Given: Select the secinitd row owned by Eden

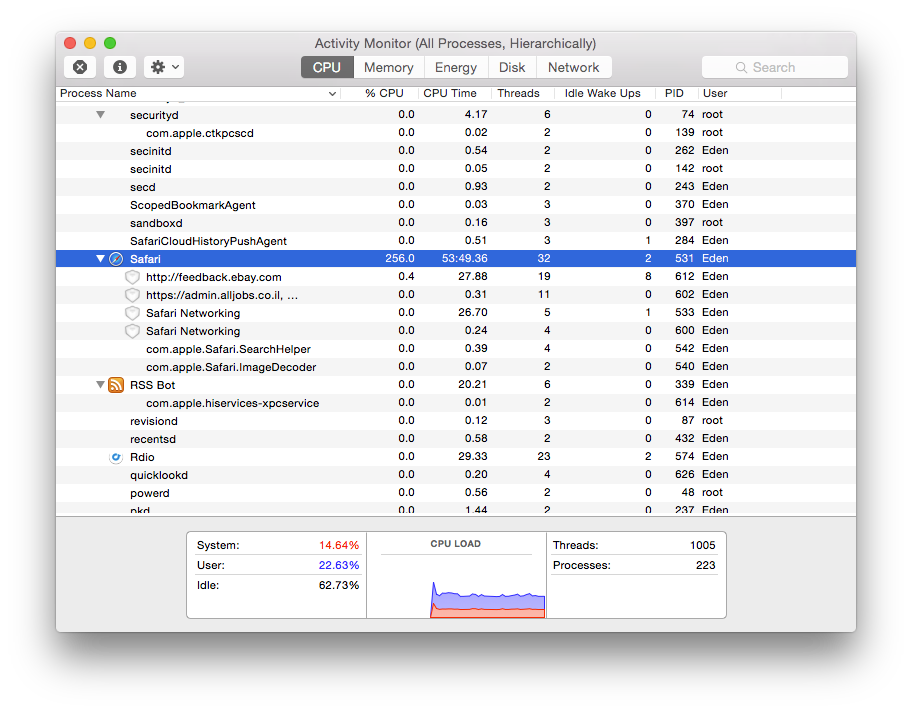Looking at the screenshot, I should 456,151.
